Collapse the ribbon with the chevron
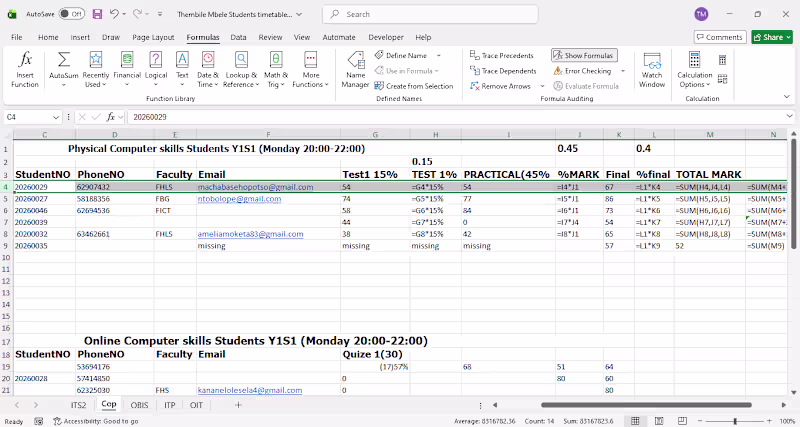 click(x=787, y=97)
